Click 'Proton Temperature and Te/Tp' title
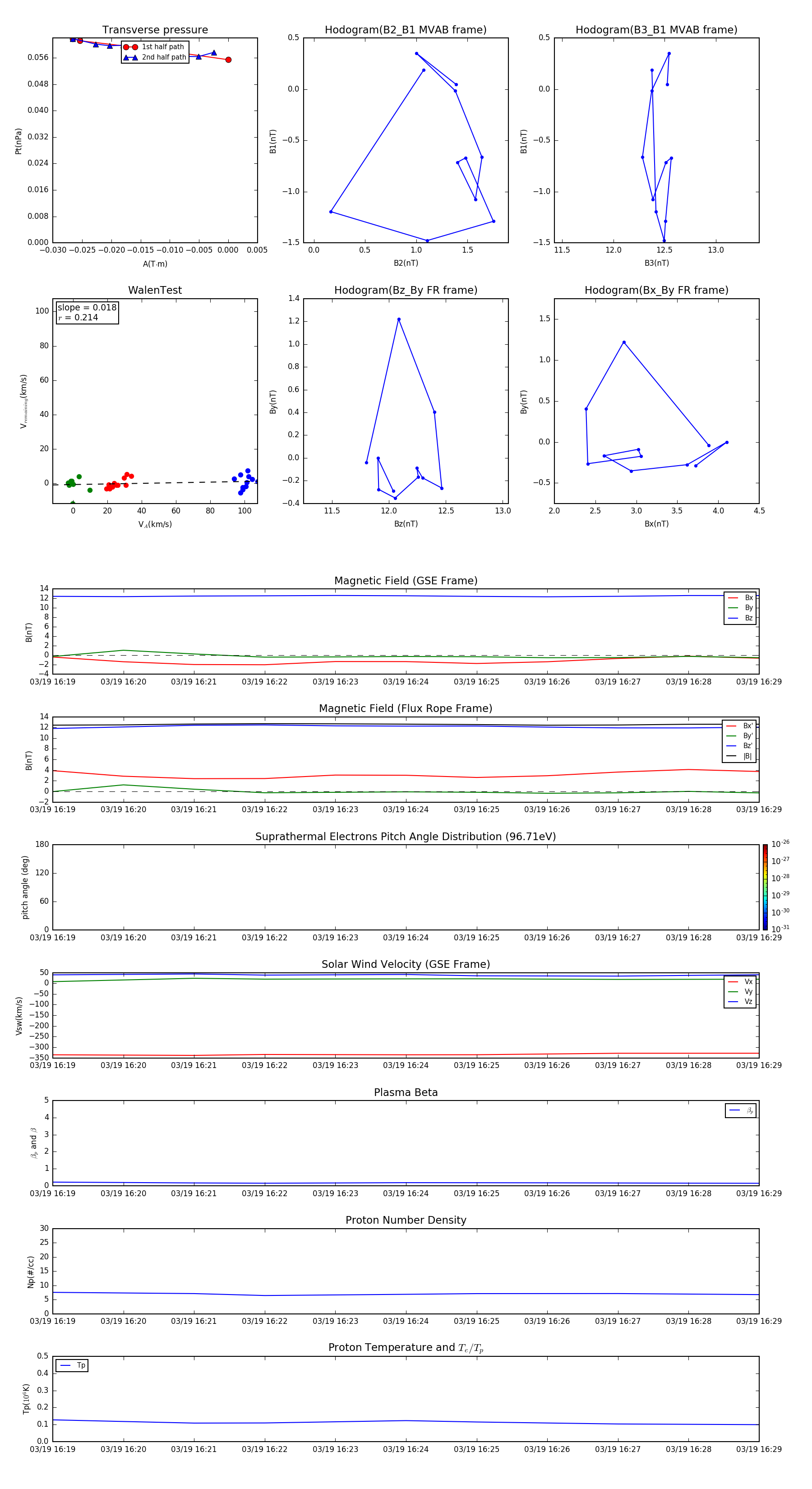The height and width of the screenshot is (1489, 812). click(406, 1347)
